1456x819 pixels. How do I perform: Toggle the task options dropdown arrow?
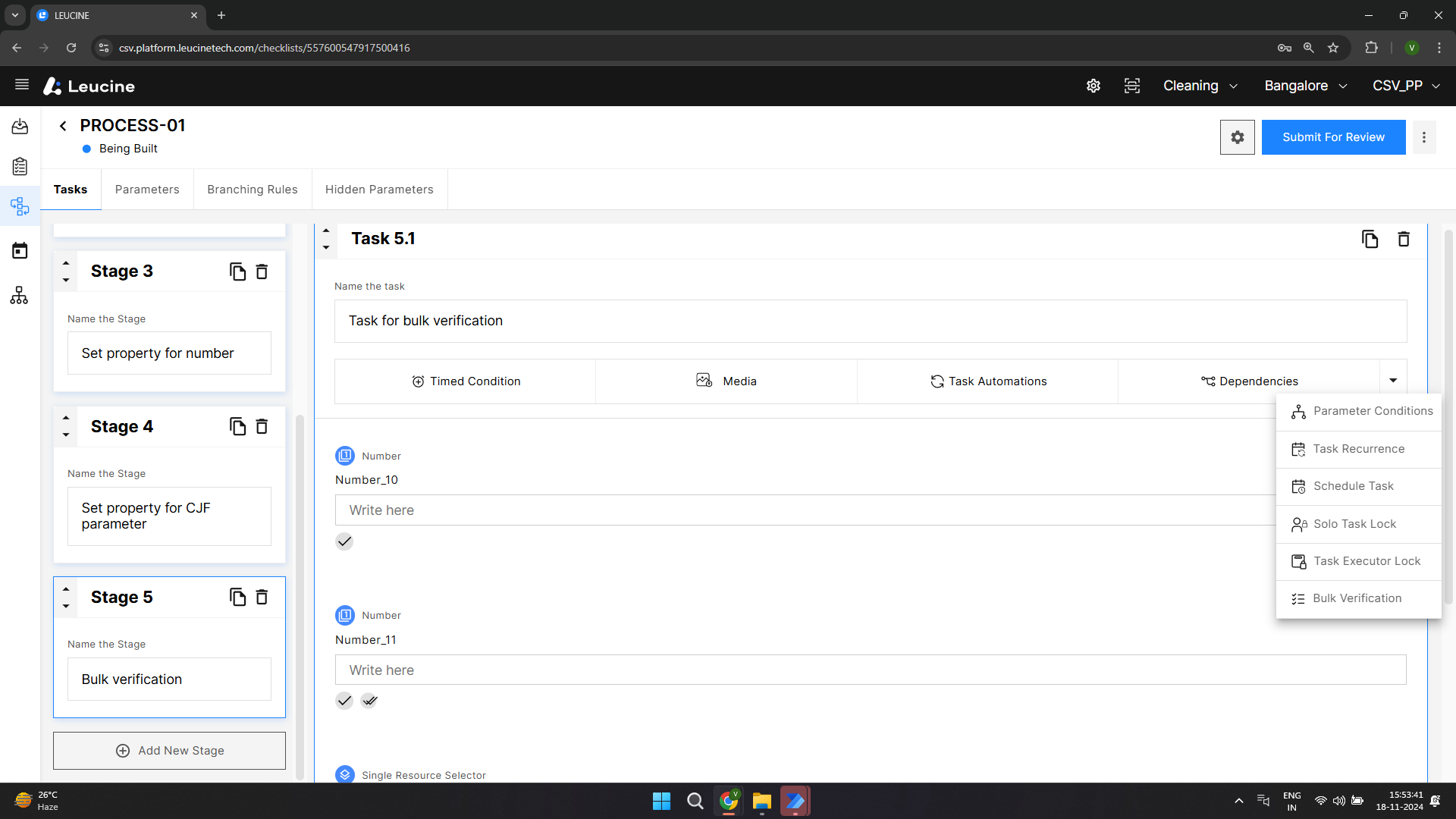[x=1393, y=381]
